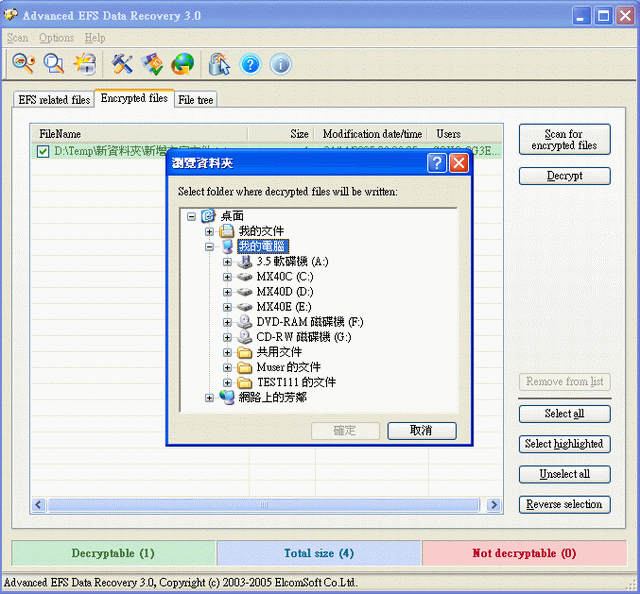Click the horizontal scrollbar thumb
640x594 pixels.
[x=263, y=505]
